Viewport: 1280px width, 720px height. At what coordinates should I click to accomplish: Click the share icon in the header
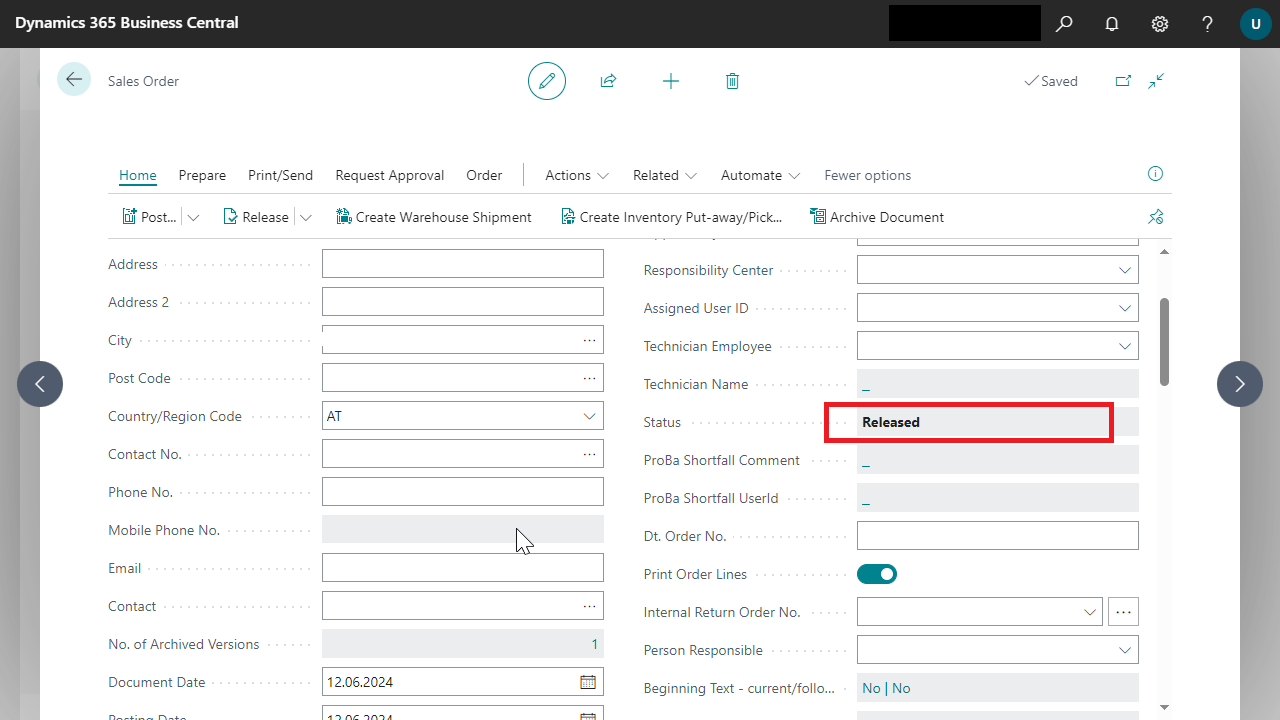(x=608, y=81)
